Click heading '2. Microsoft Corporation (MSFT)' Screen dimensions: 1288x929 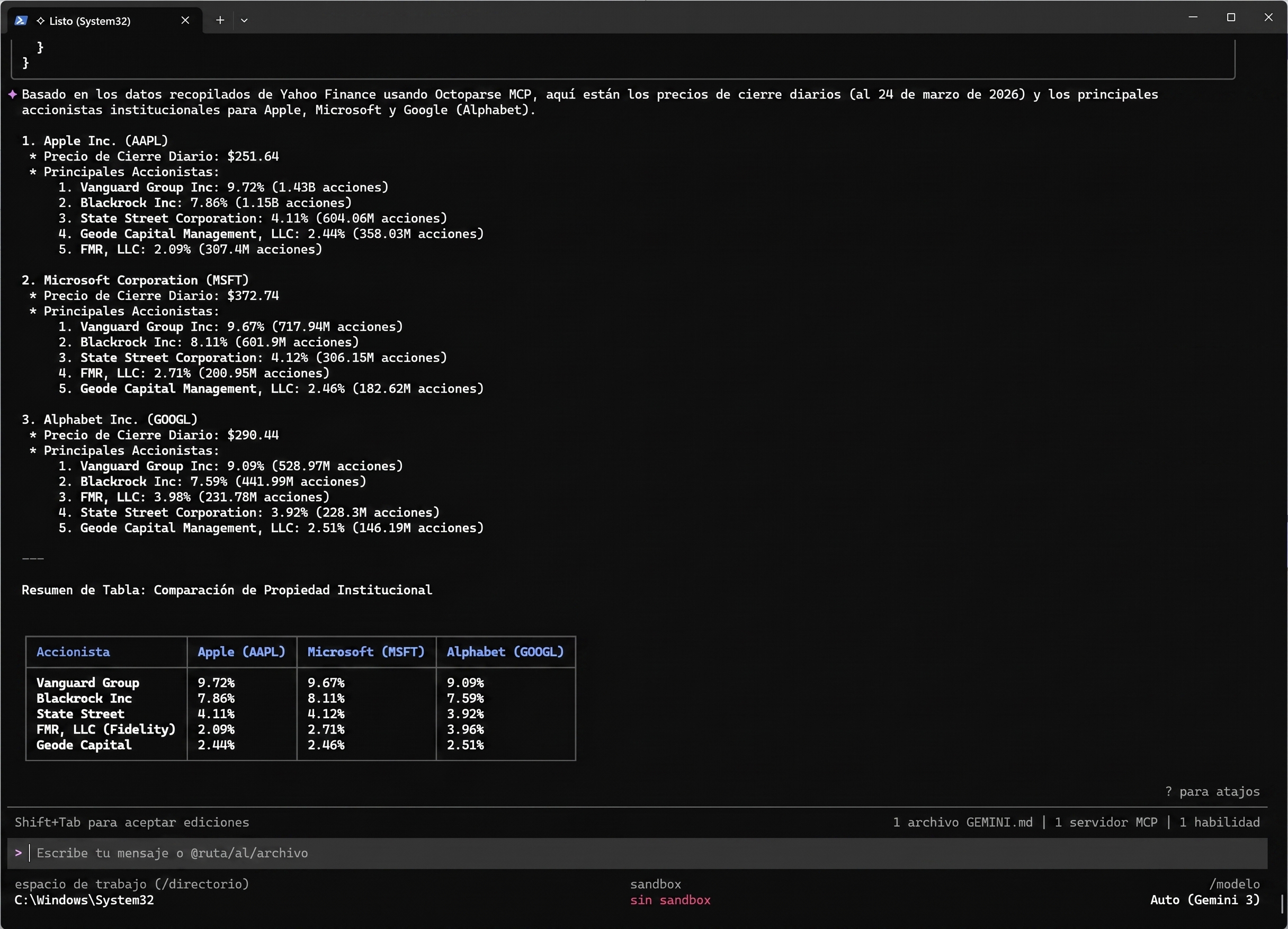135,280
